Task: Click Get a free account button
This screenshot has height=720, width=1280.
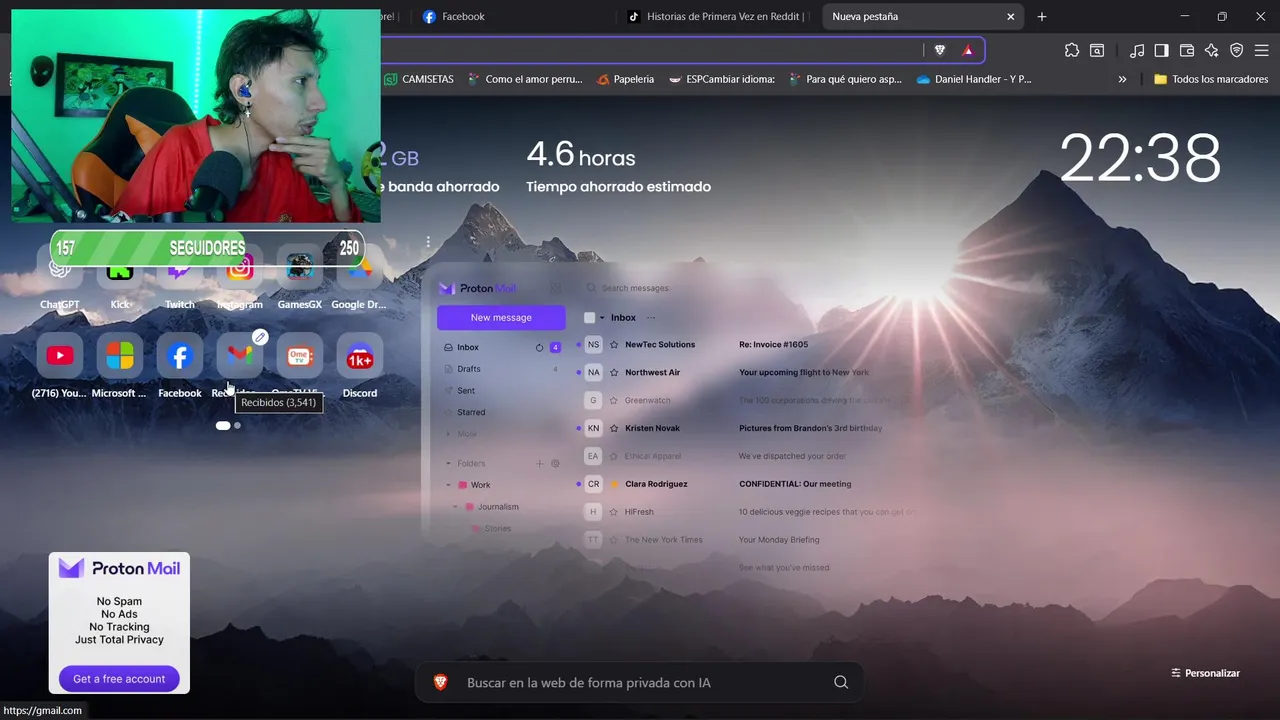Action: coord(119,678)
